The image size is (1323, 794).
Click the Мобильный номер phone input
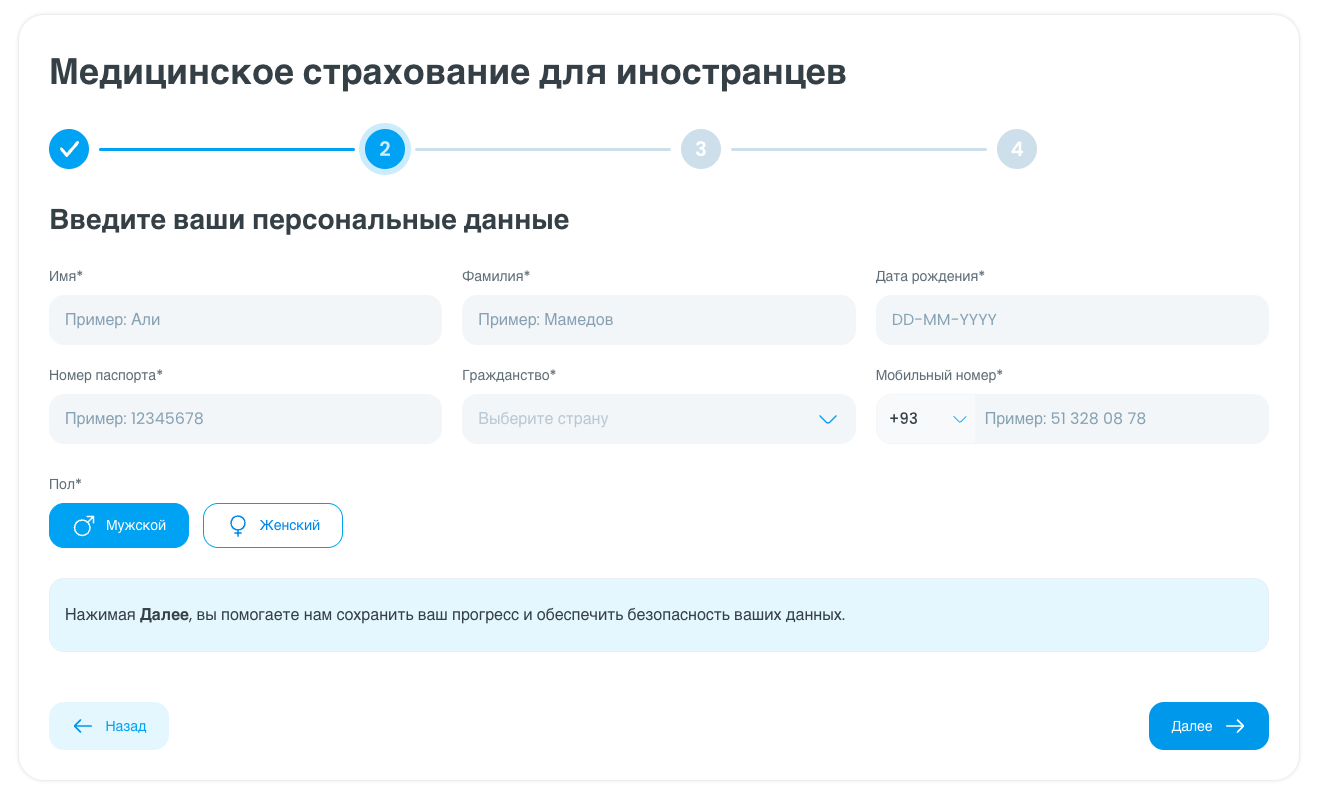[x=1120, y=419]
